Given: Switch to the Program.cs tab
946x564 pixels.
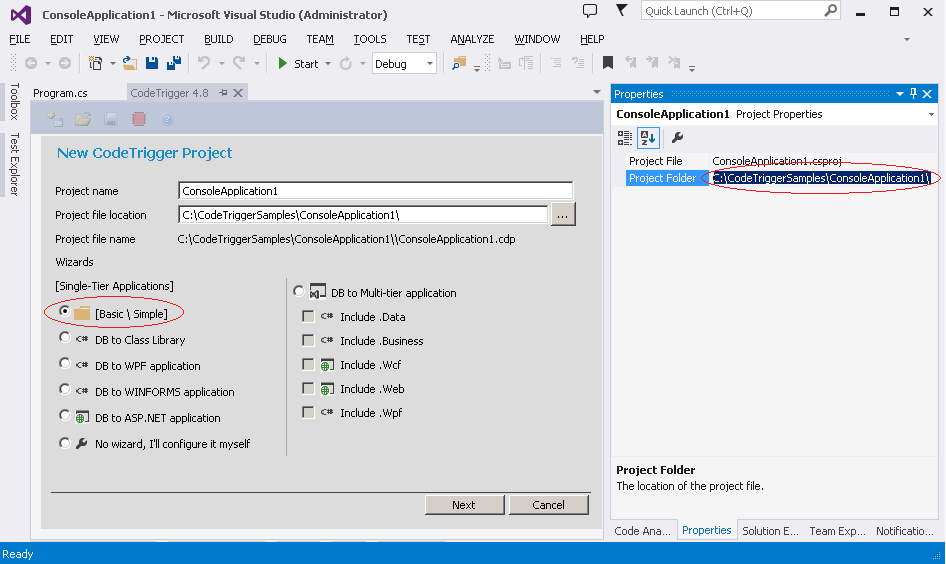Looking at the screenshot, I should (x=60, y=93).
